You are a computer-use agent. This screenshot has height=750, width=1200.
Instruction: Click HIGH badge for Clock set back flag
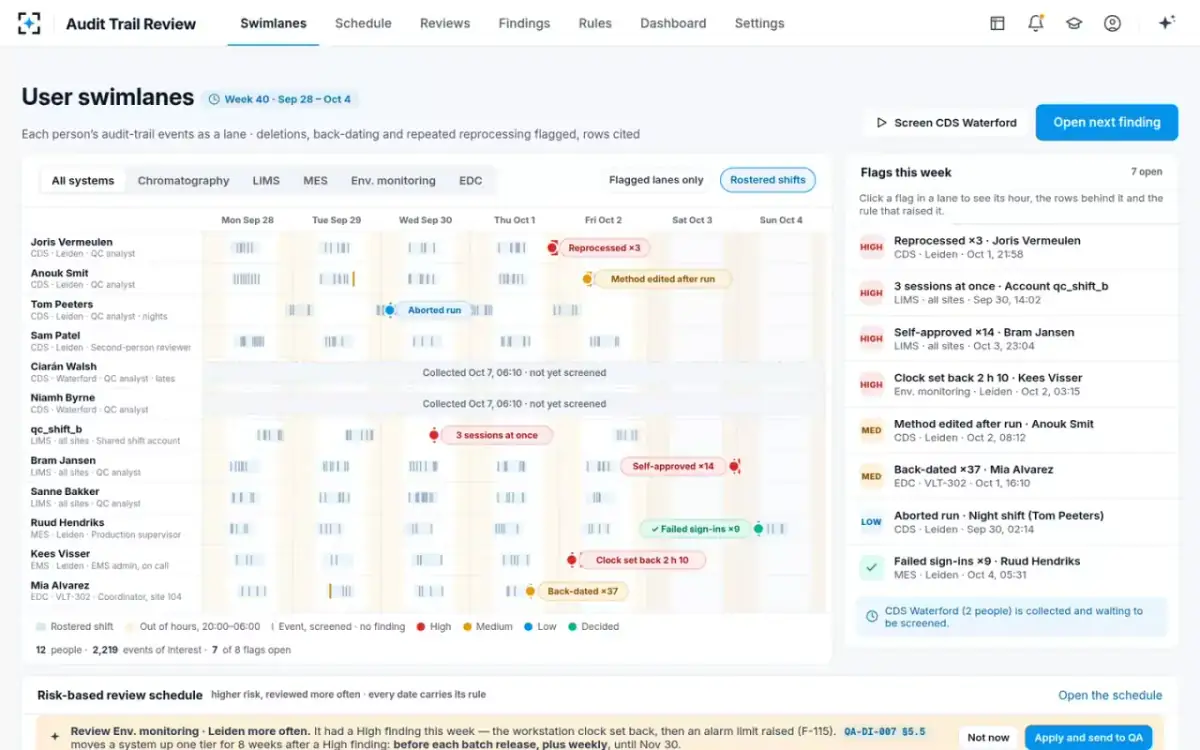(871, 385)
